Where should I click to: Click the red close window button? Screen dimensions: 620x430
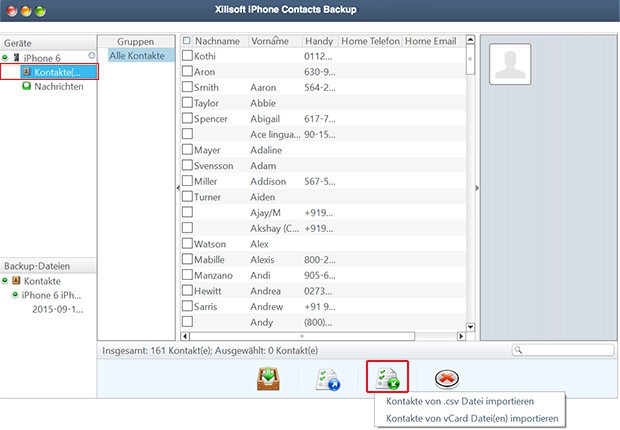12,11
